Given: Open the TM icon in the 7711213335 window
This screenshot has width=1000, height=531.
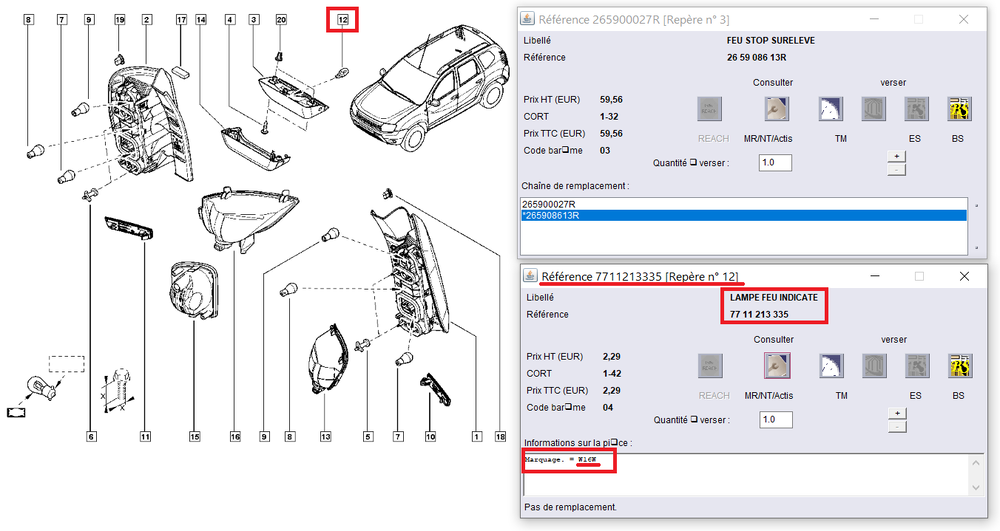Looking at the screenshot, I should point(831,365).
